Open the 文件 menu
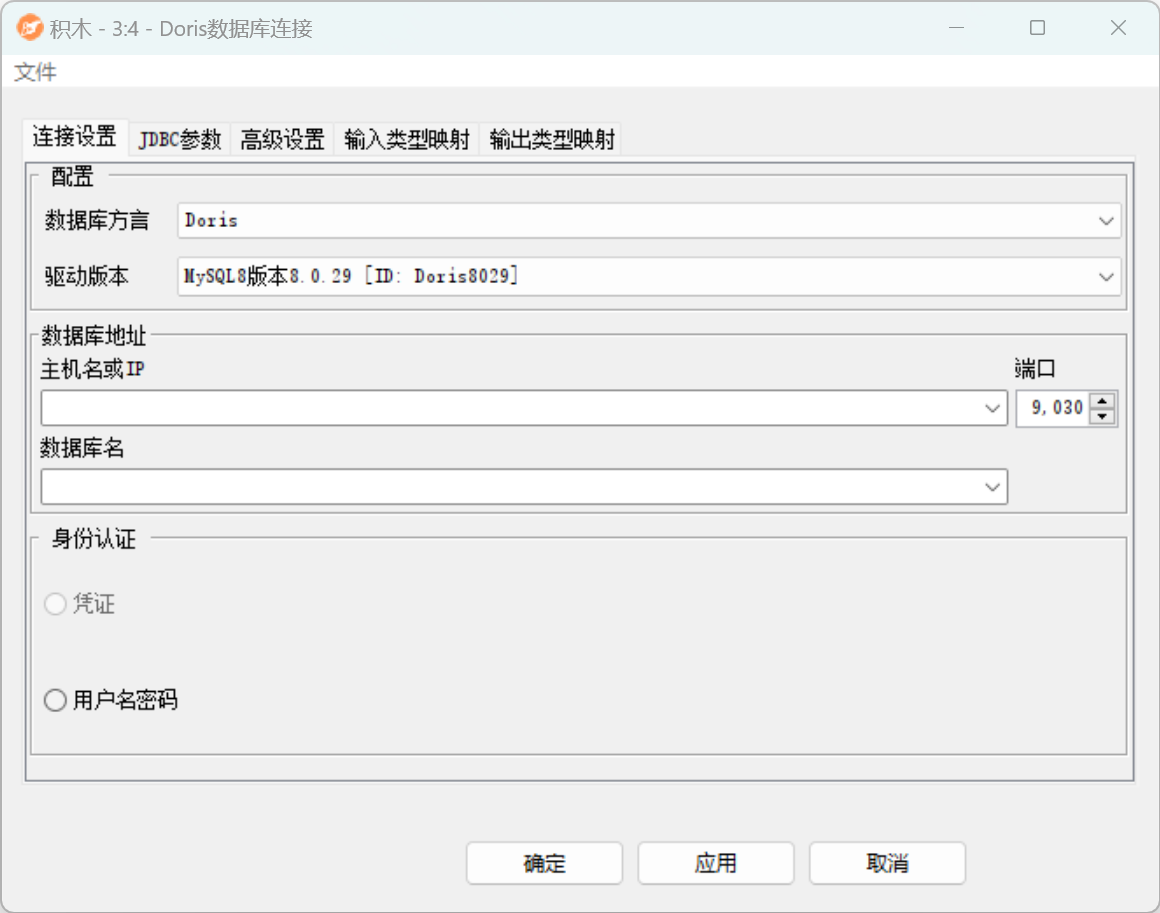1160x913 pixels. tap(35, 72)
